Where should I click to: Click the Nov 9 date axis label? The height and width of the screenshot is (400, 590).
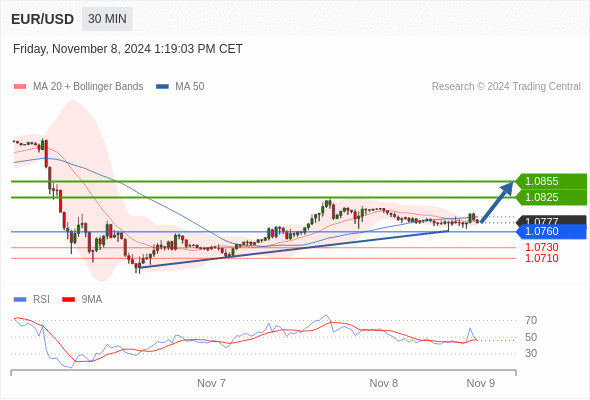[x=481, y=383]
